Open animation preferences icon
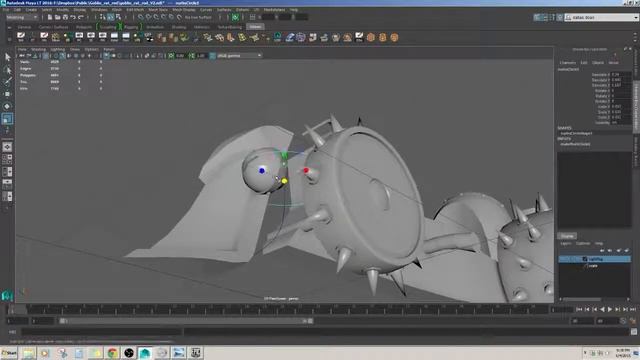The image size is (640, 360). [x=633, y=321]
